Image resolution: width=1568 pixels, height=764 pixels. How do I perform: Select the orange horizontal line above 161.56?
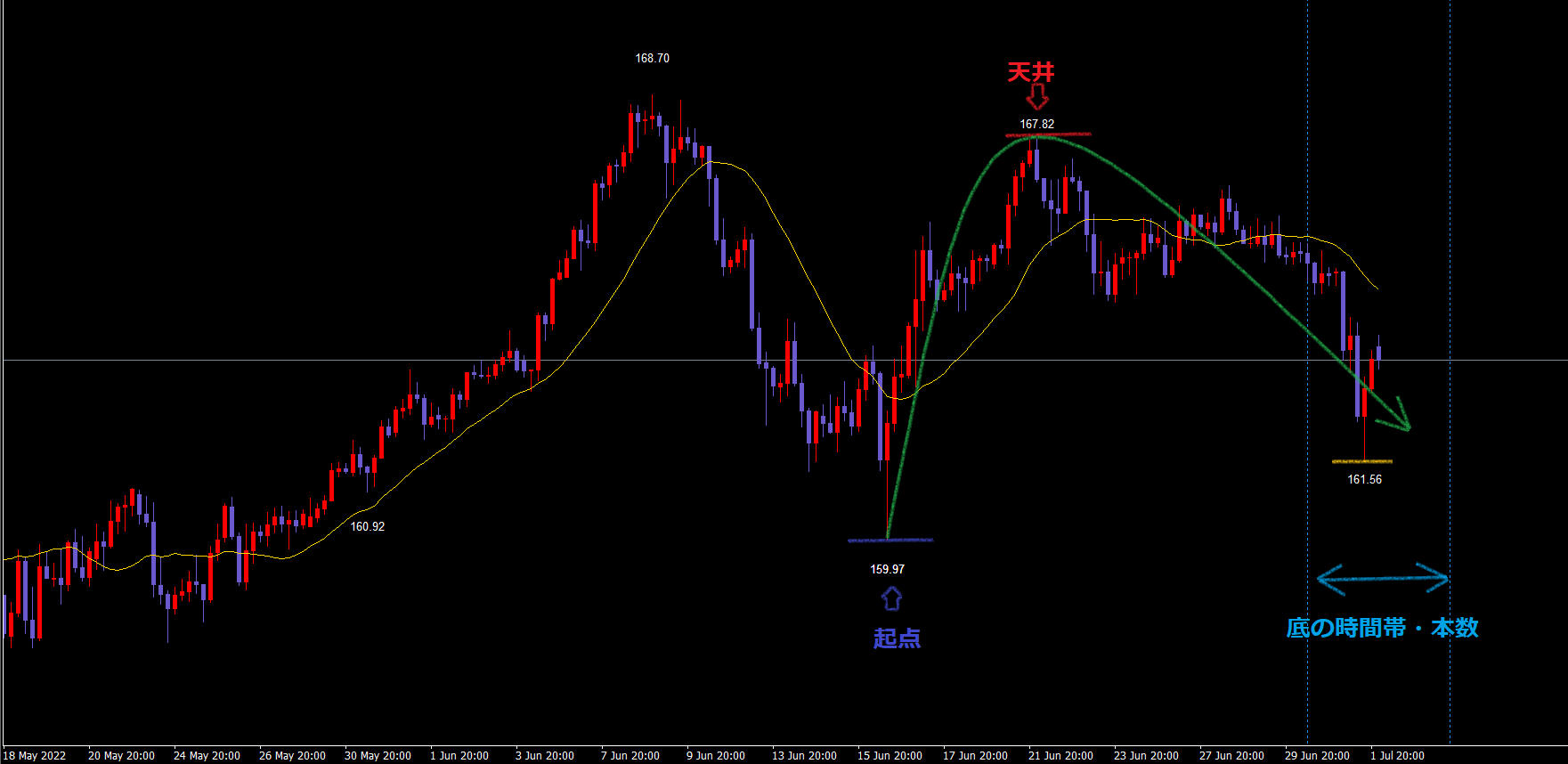point(1361,461)
